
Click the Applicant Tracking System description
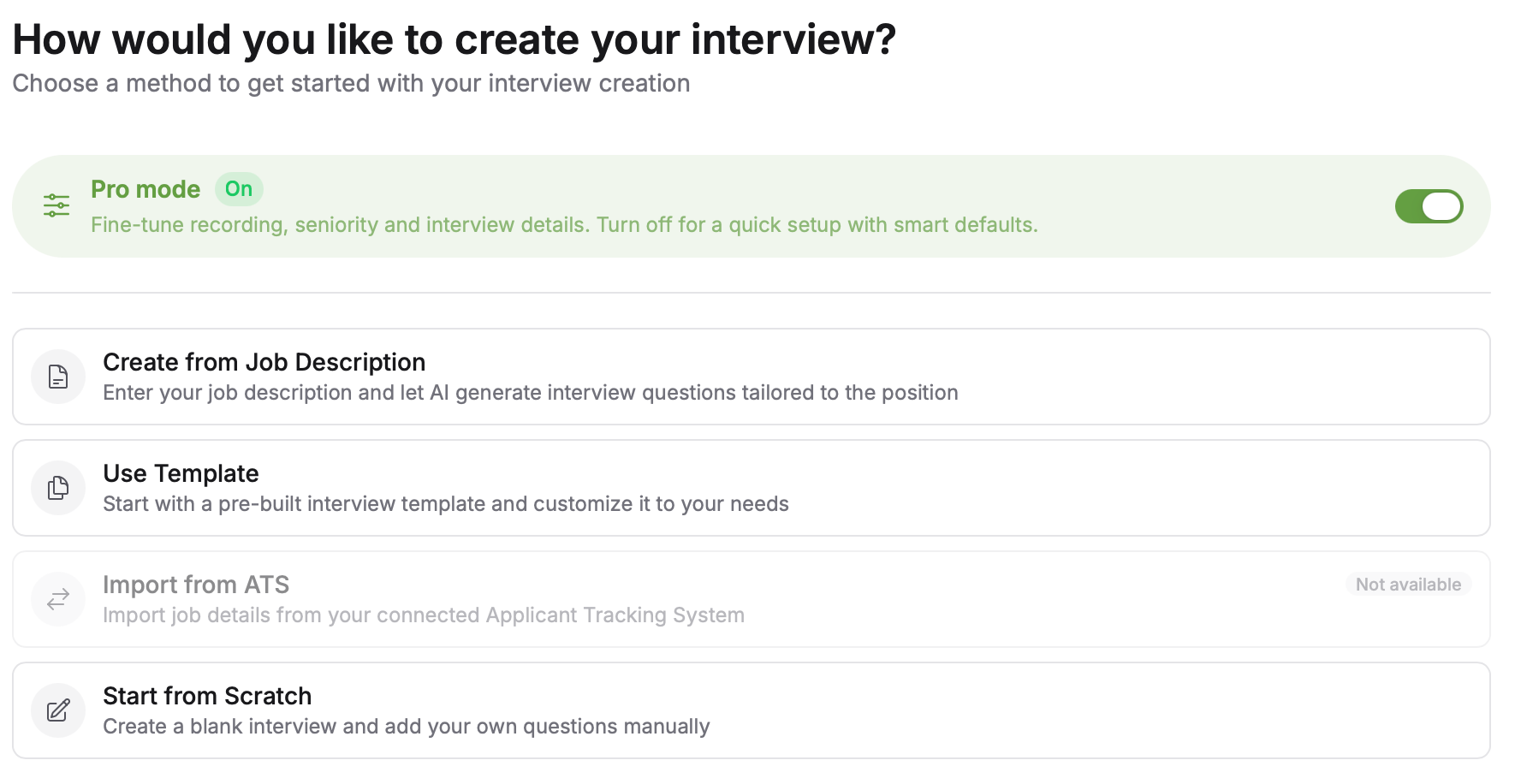tap(424, 615)
